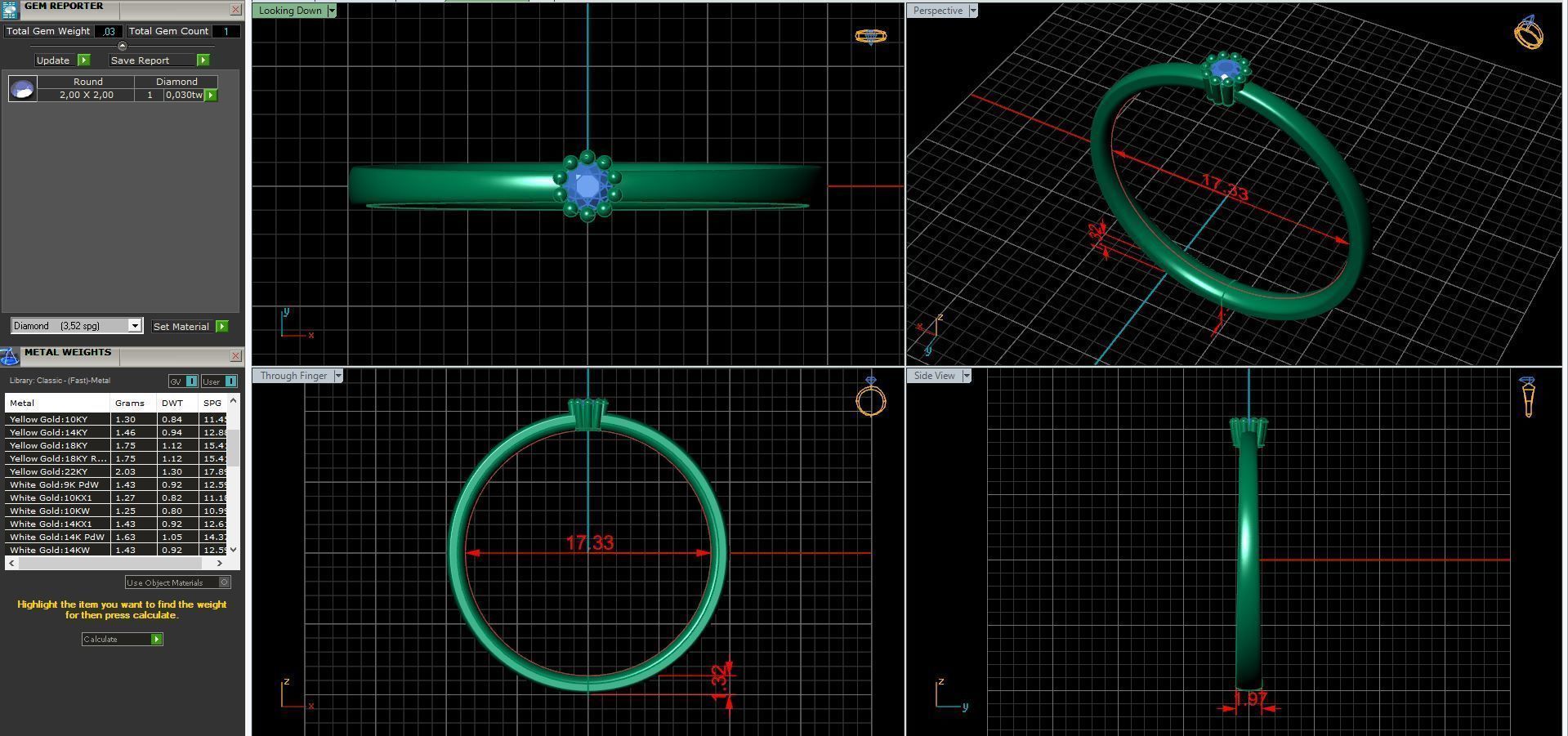Click the 17.33 dimension in Through Finger view

(589, 542)
